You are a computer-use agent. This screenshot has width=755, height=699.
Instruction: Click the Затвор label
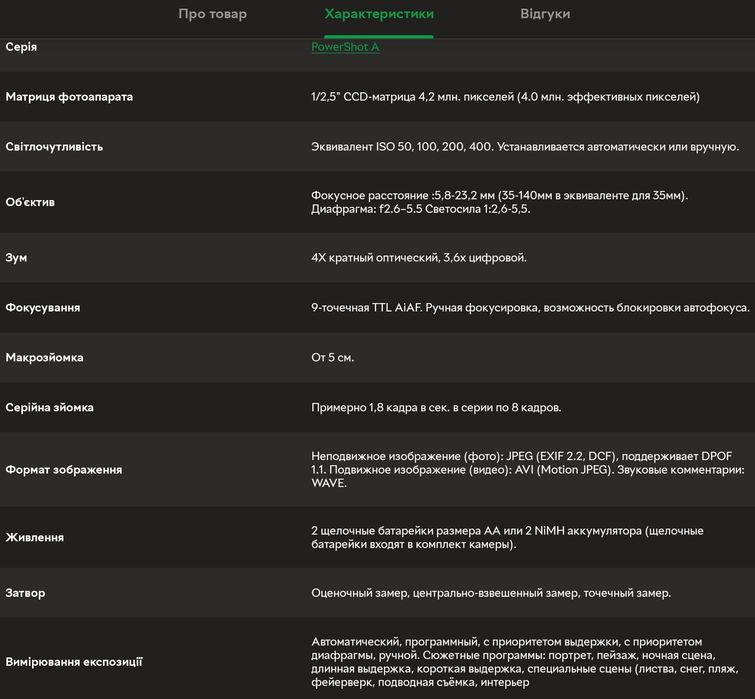point(25,593)
